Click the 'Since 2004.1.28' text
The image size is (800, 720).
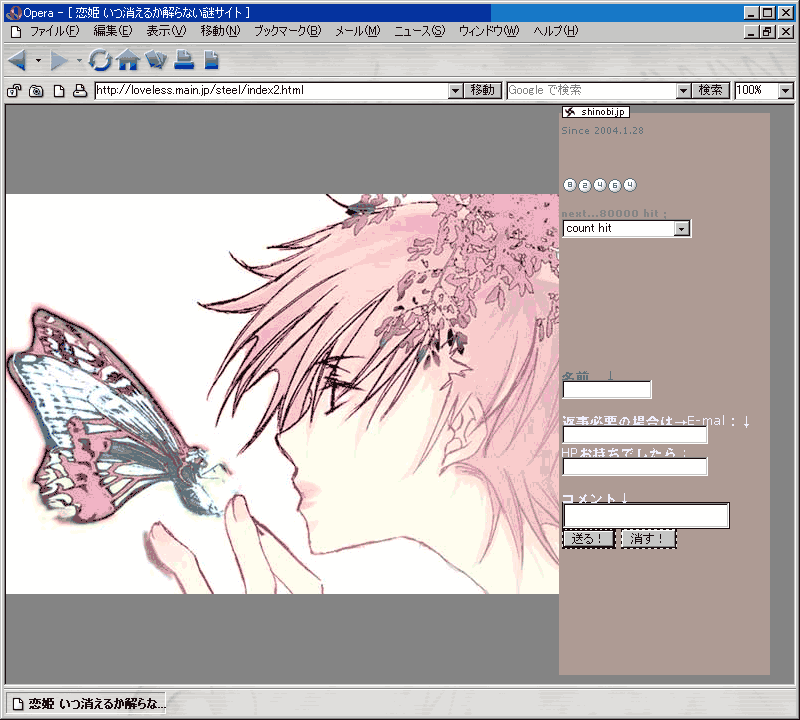click(x=603, y=131)
